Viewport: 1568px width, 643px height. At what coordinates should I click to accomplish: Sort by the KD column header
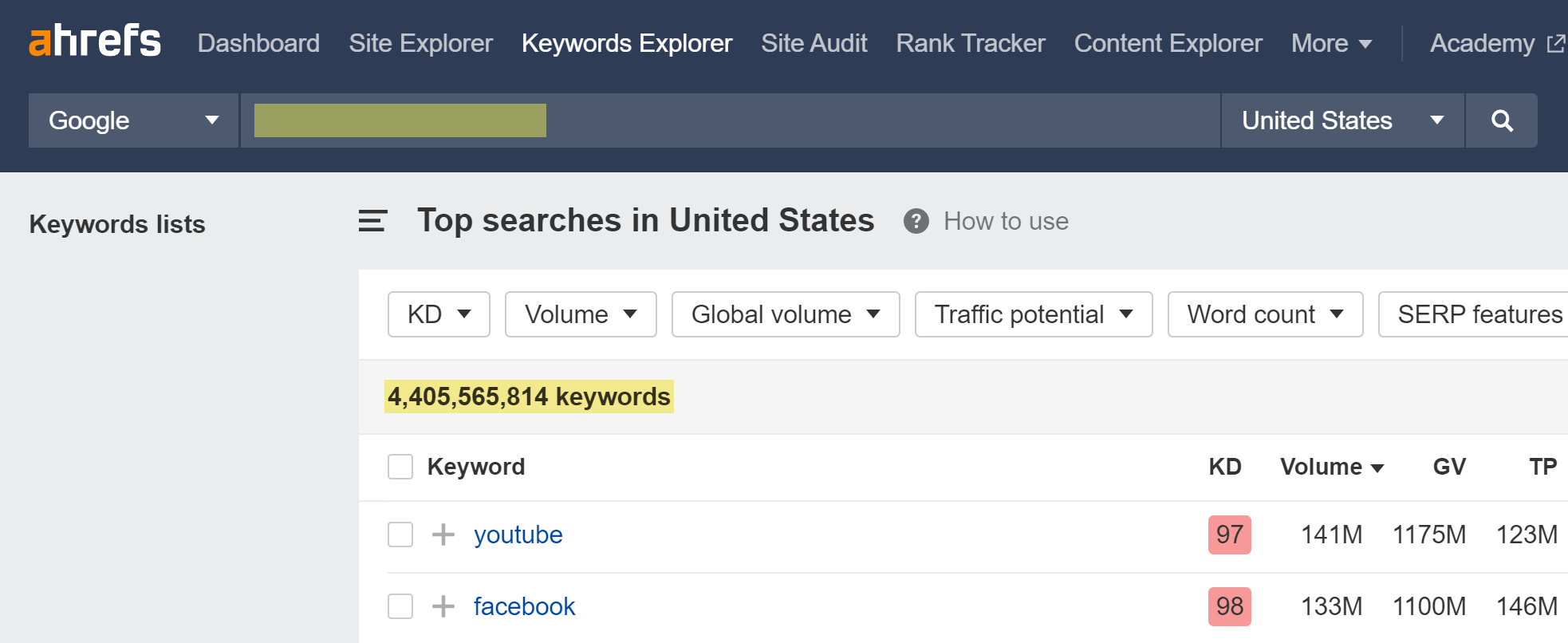pyautogui.click(x=1225, y=467)
